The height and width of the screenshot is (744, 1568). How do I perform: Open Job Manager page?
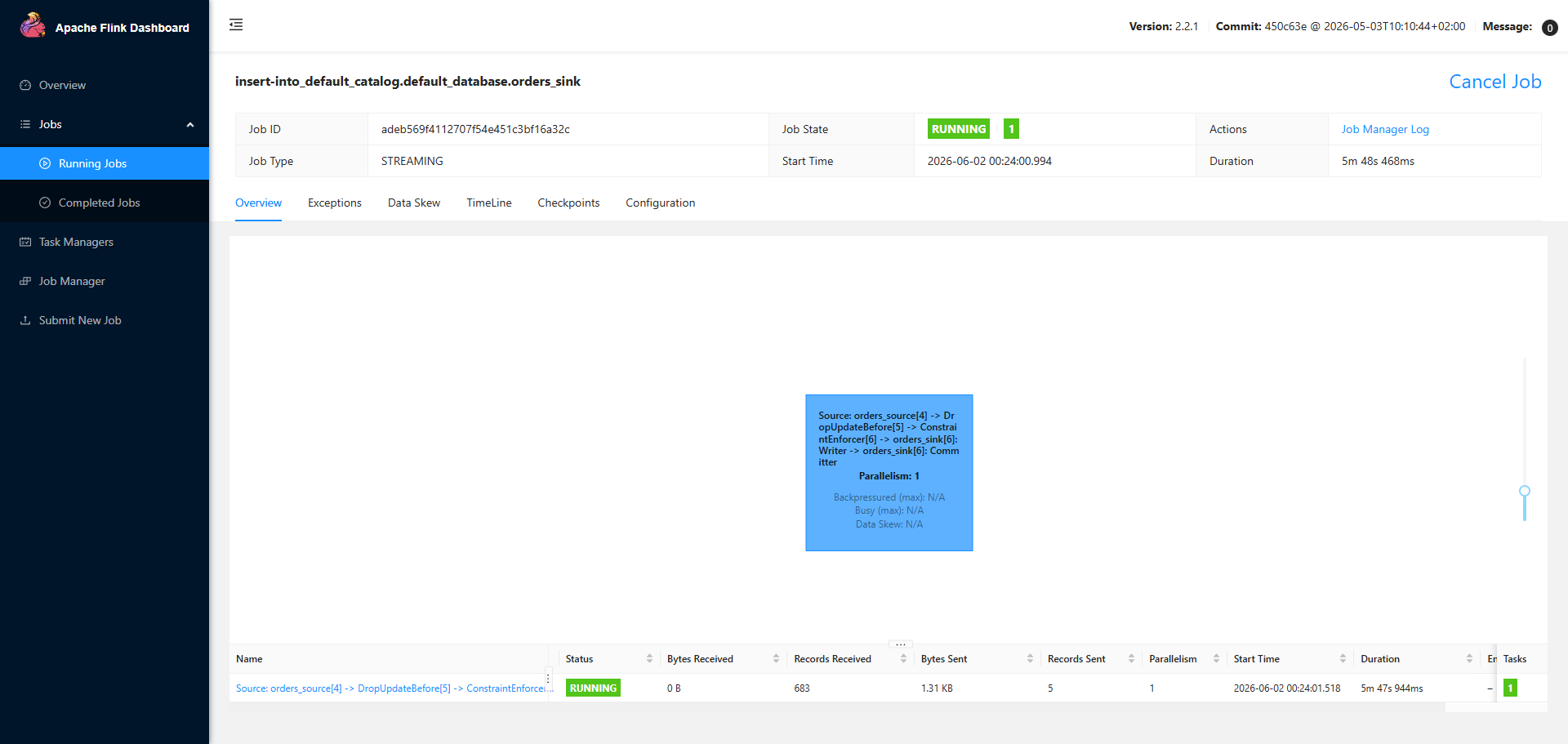105,281
